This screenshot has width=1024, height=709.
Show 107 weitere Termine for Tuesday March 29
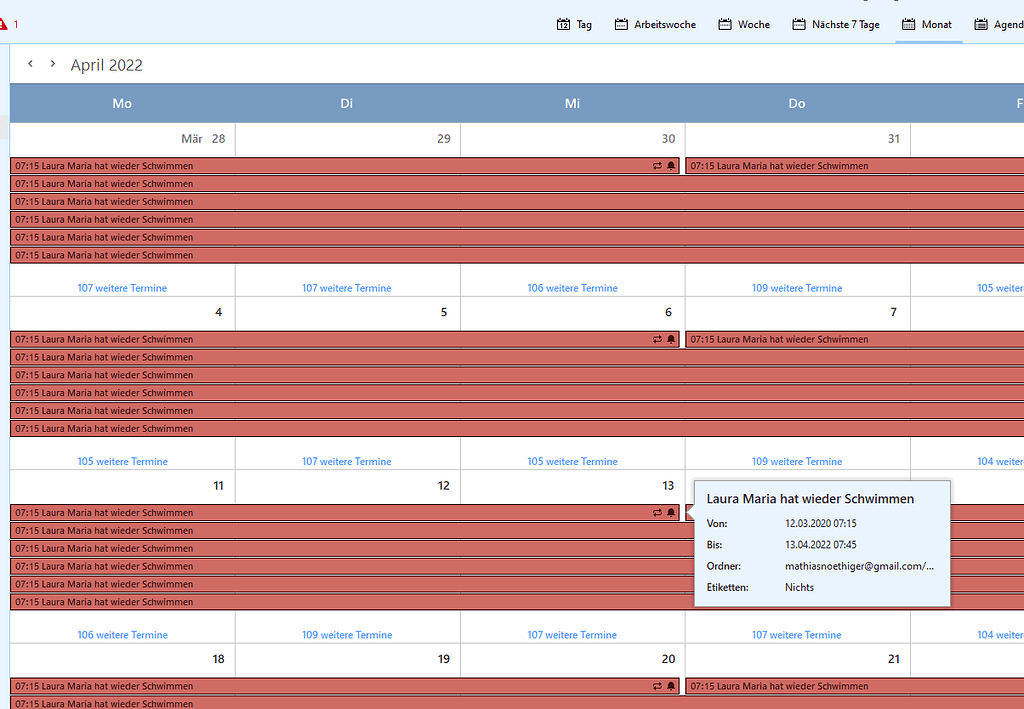347,288
